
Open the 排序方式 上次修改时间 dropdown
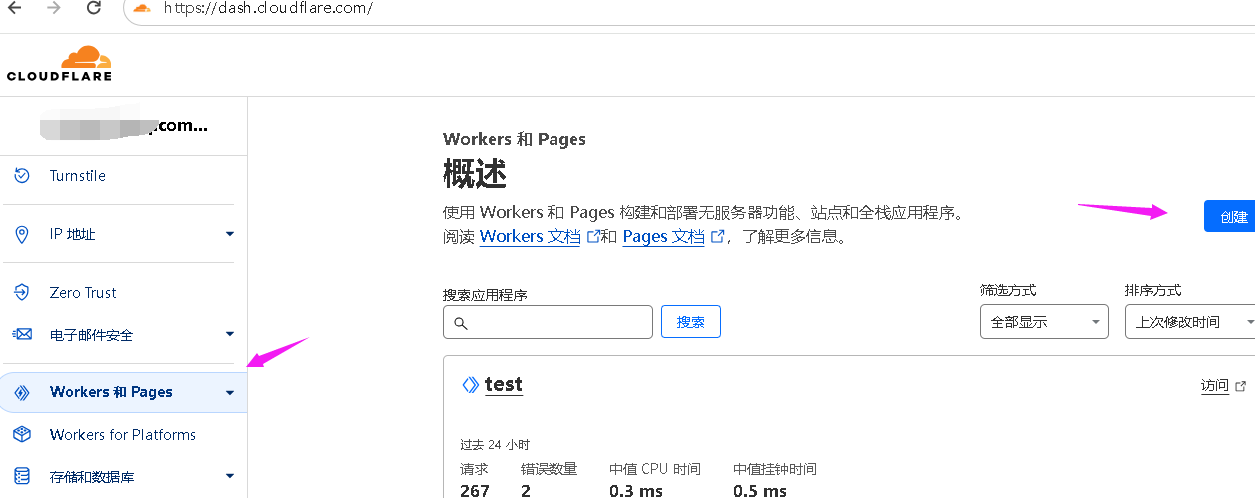(1190, 322)
